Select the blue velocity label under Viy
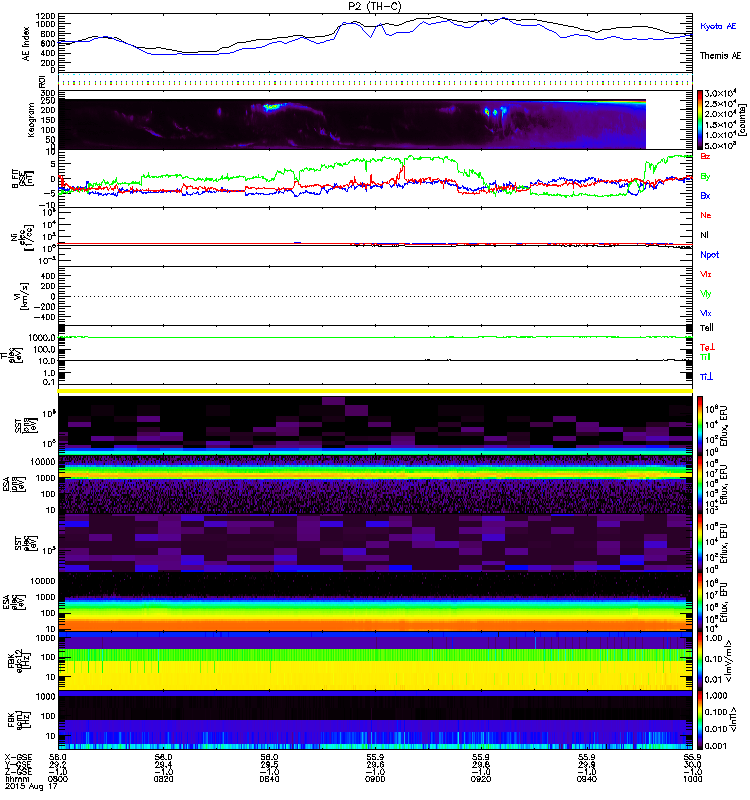This screenshot has width=750, height=800. pyautogui.click(x=706, y=313)
